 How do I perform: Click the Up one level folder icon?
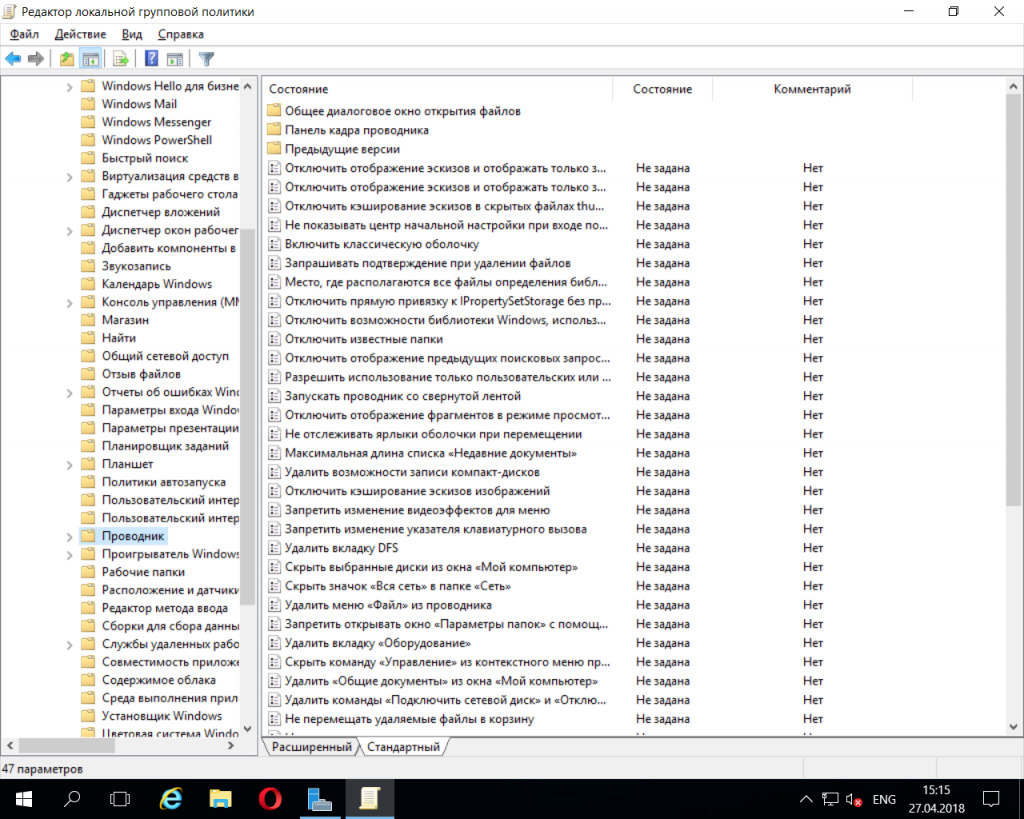(67, 59)
